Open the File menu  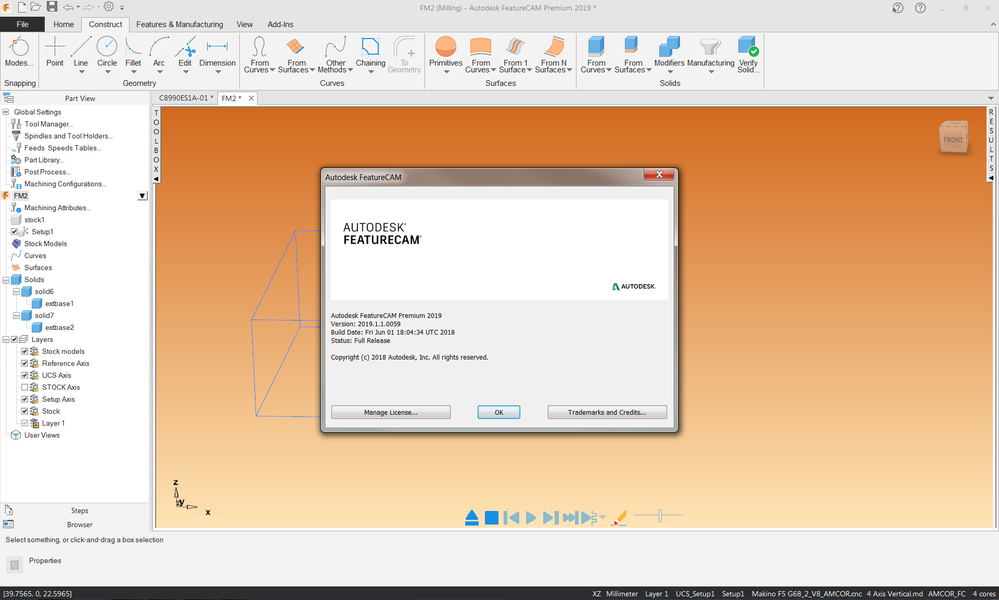tap(22, 24)
